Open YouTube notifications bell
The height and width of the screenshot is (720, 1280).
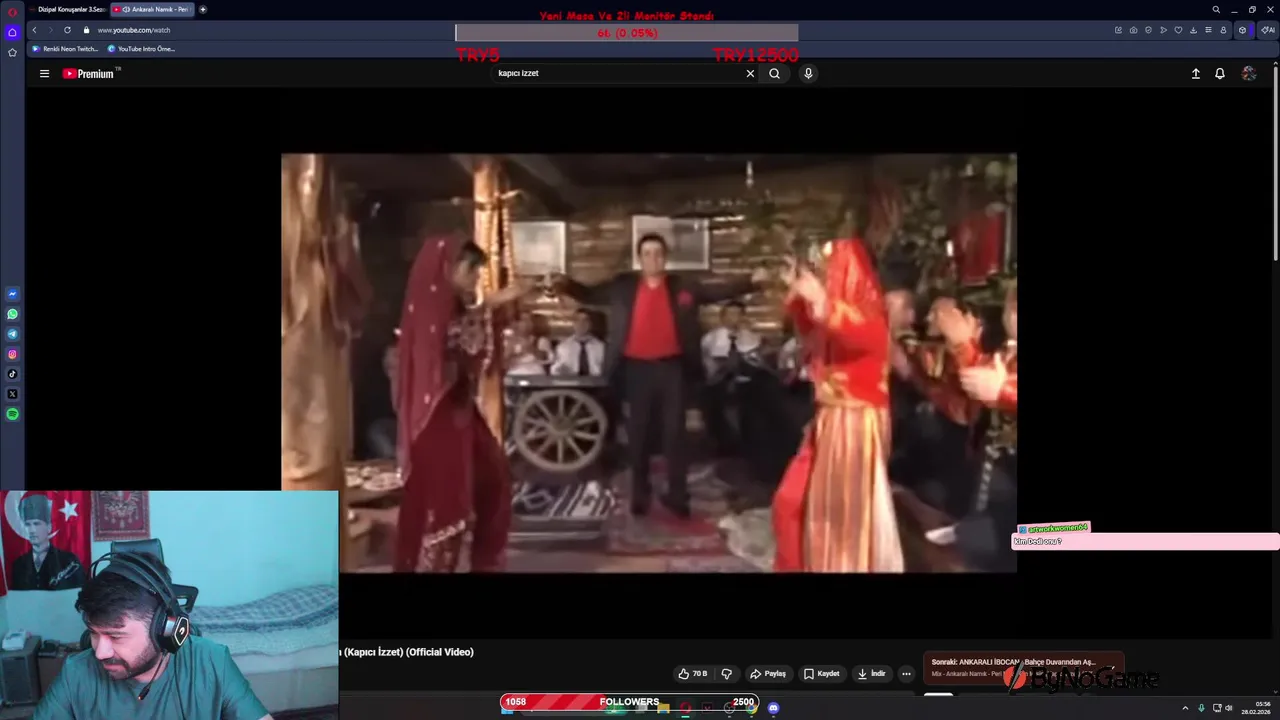click(1220, 73)
